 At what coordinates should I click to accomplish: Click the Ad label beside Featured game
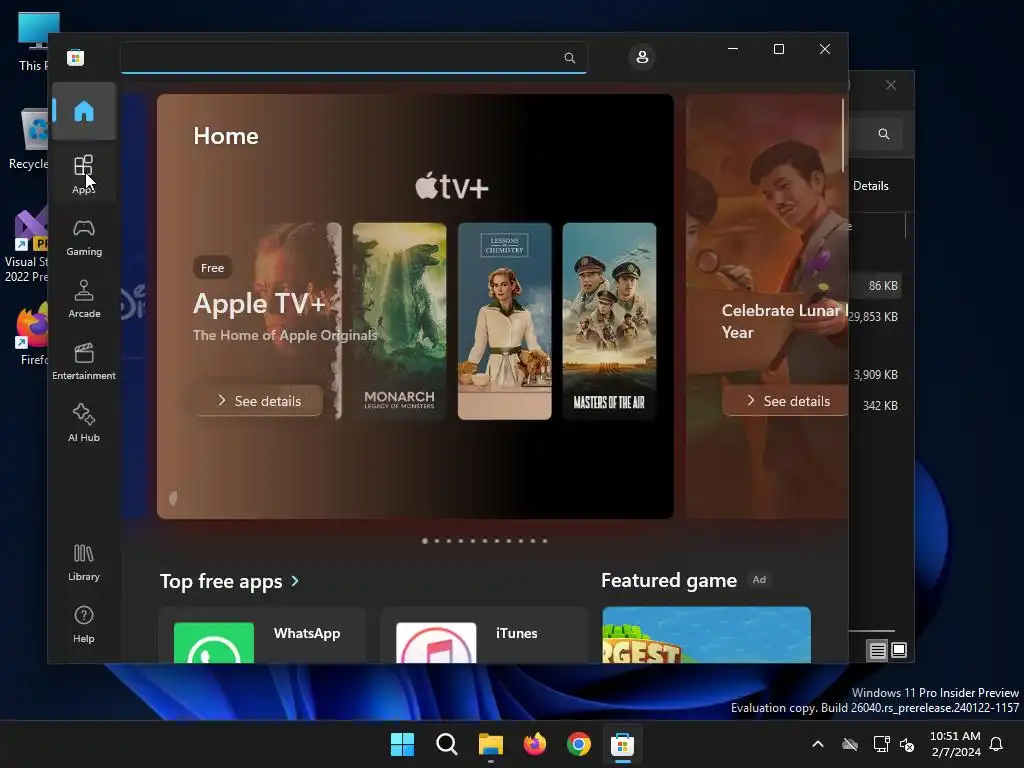759,579
